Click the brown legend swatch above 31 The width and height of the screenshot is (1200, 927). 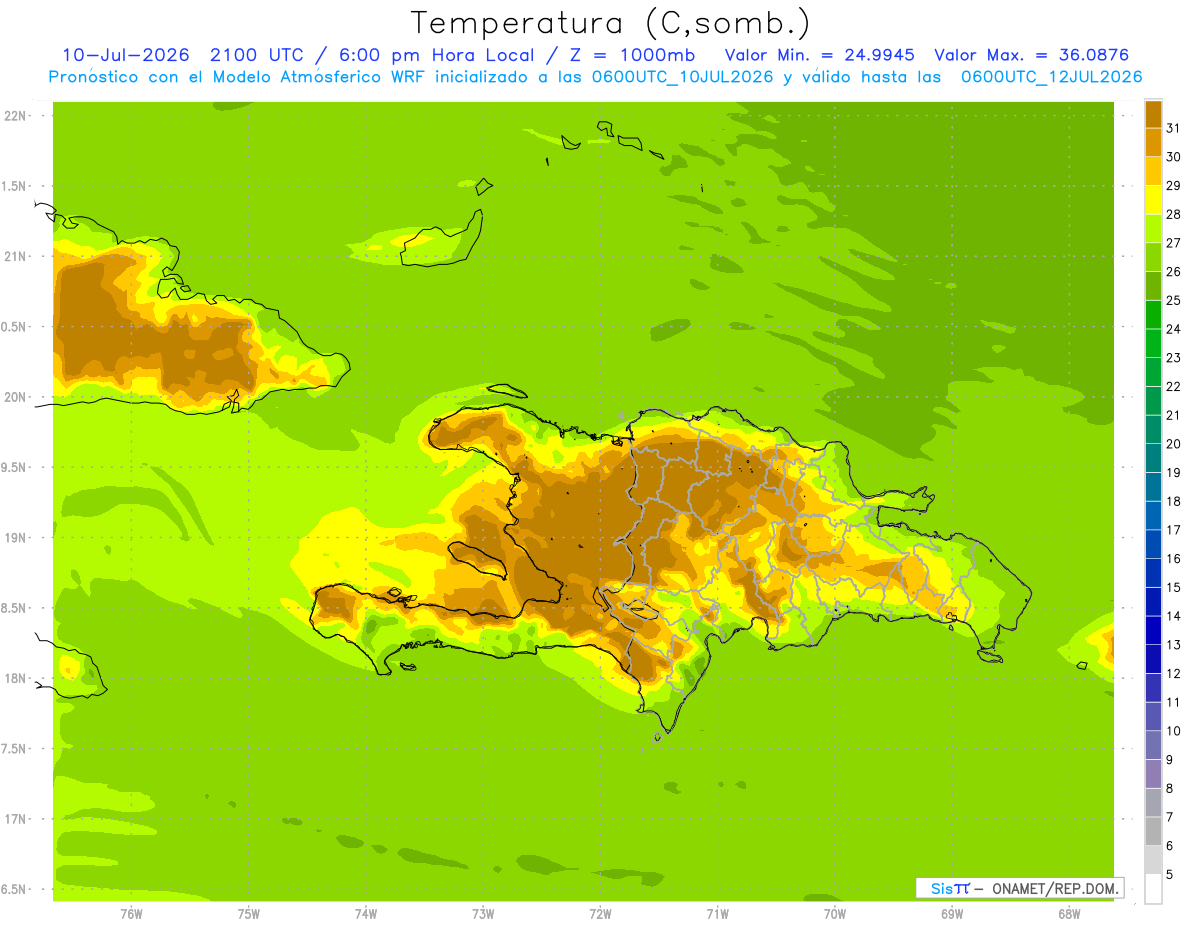[x=1153, y=114]
